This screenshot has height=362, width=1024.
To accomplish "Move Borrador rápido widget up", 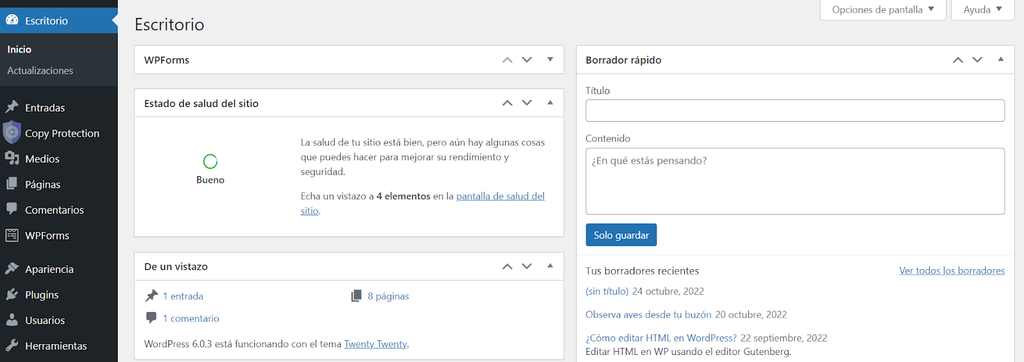I will coord(958,59).
